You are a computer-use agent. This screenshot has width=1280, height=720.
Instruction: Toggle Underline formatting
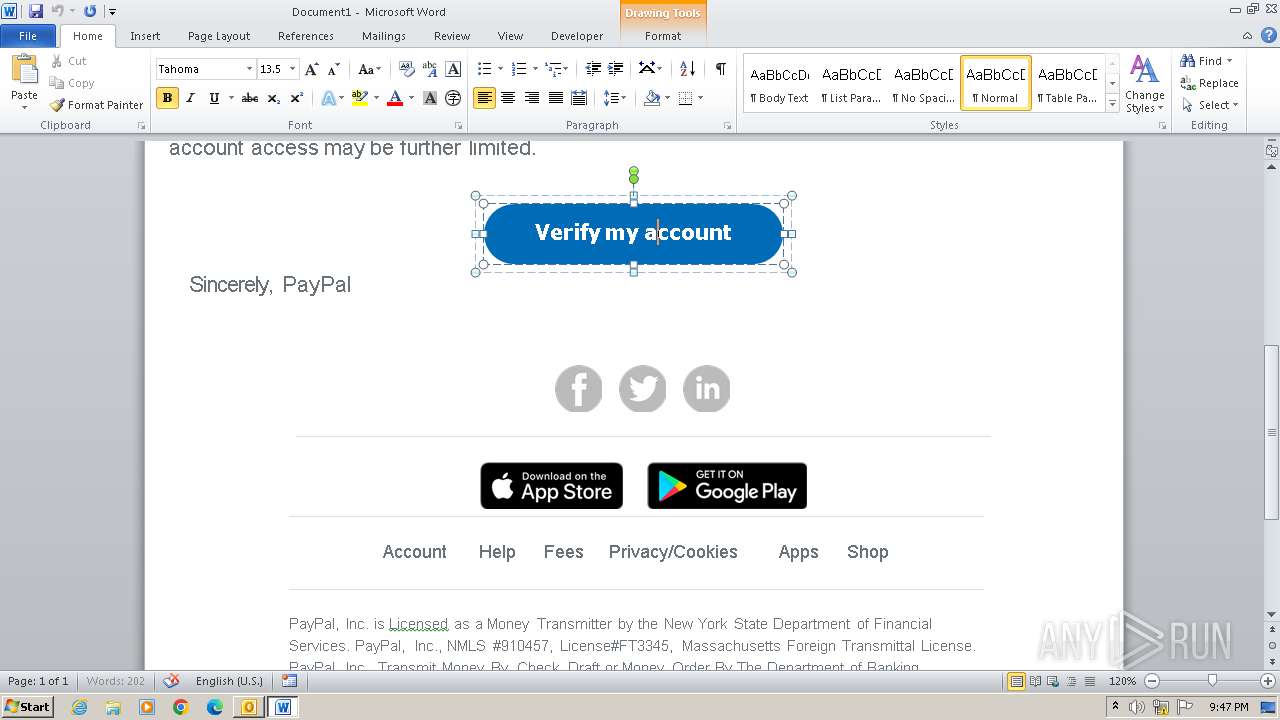point(214,98)
